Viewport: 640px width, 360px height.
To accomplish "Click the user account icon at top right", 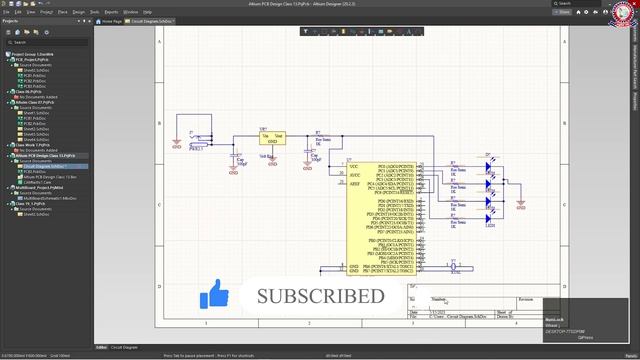I will pyautogui.click(x=605, y=12).
